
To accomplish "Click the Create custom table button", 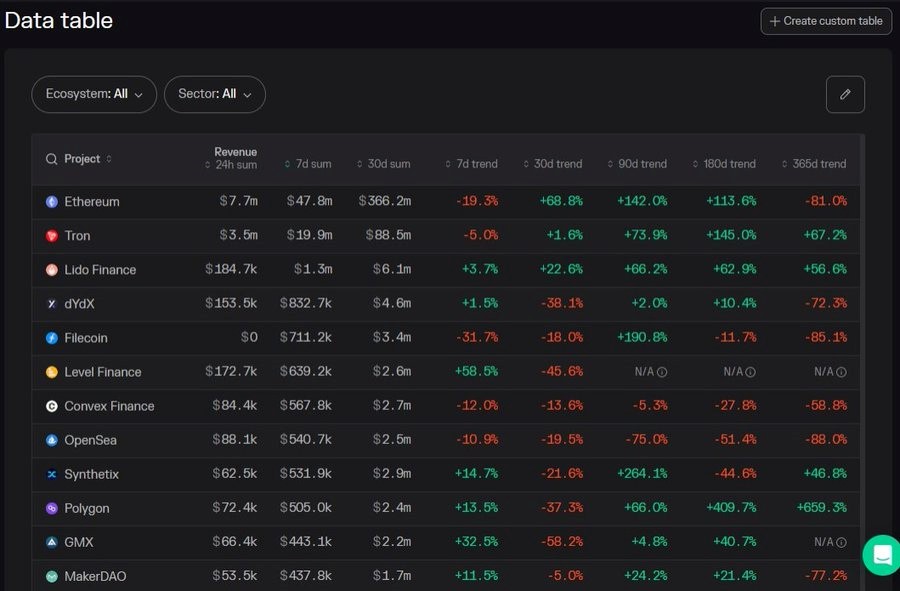I will (826, 21).
